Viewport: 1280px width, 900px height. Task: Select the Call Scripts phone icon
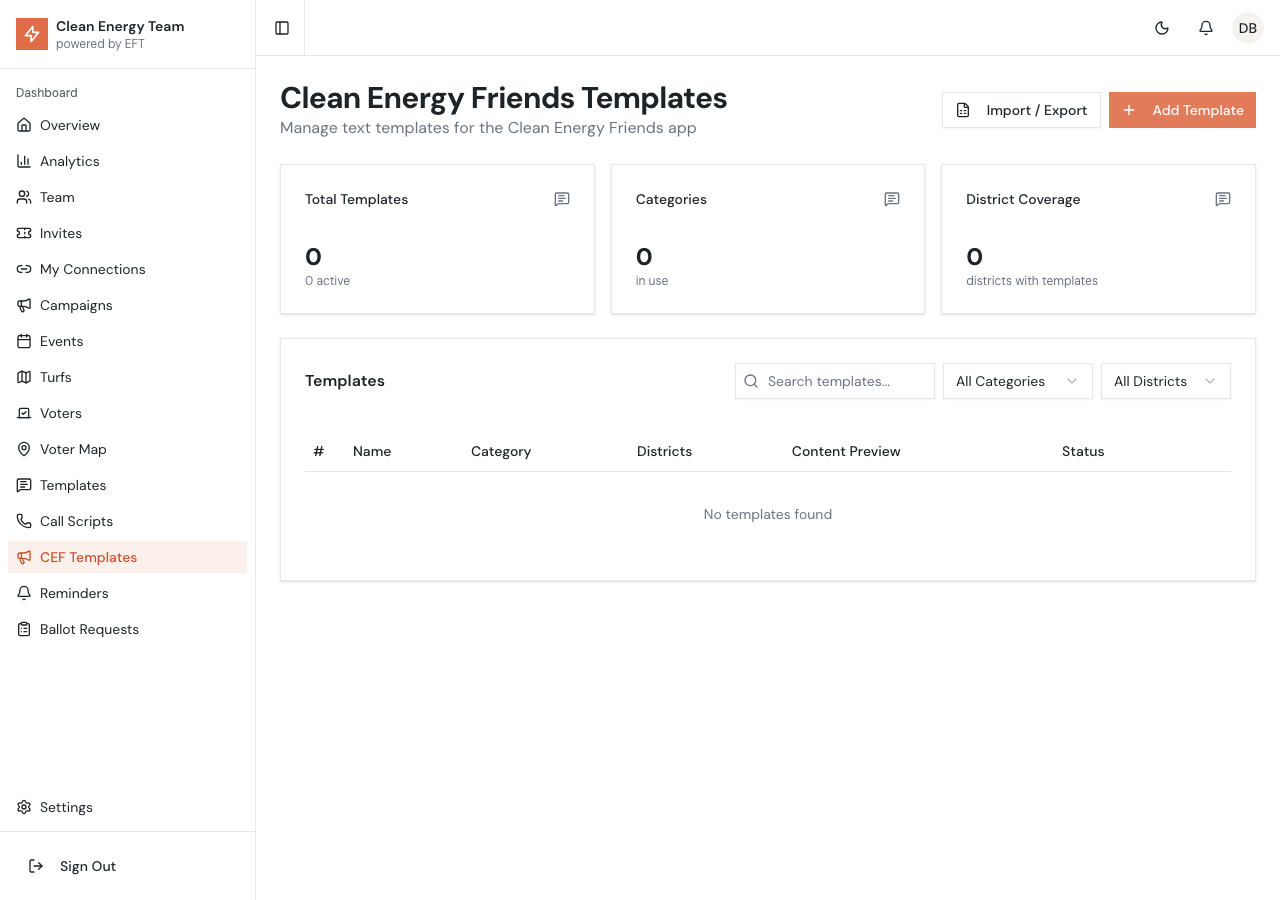(x=24, y=521)
